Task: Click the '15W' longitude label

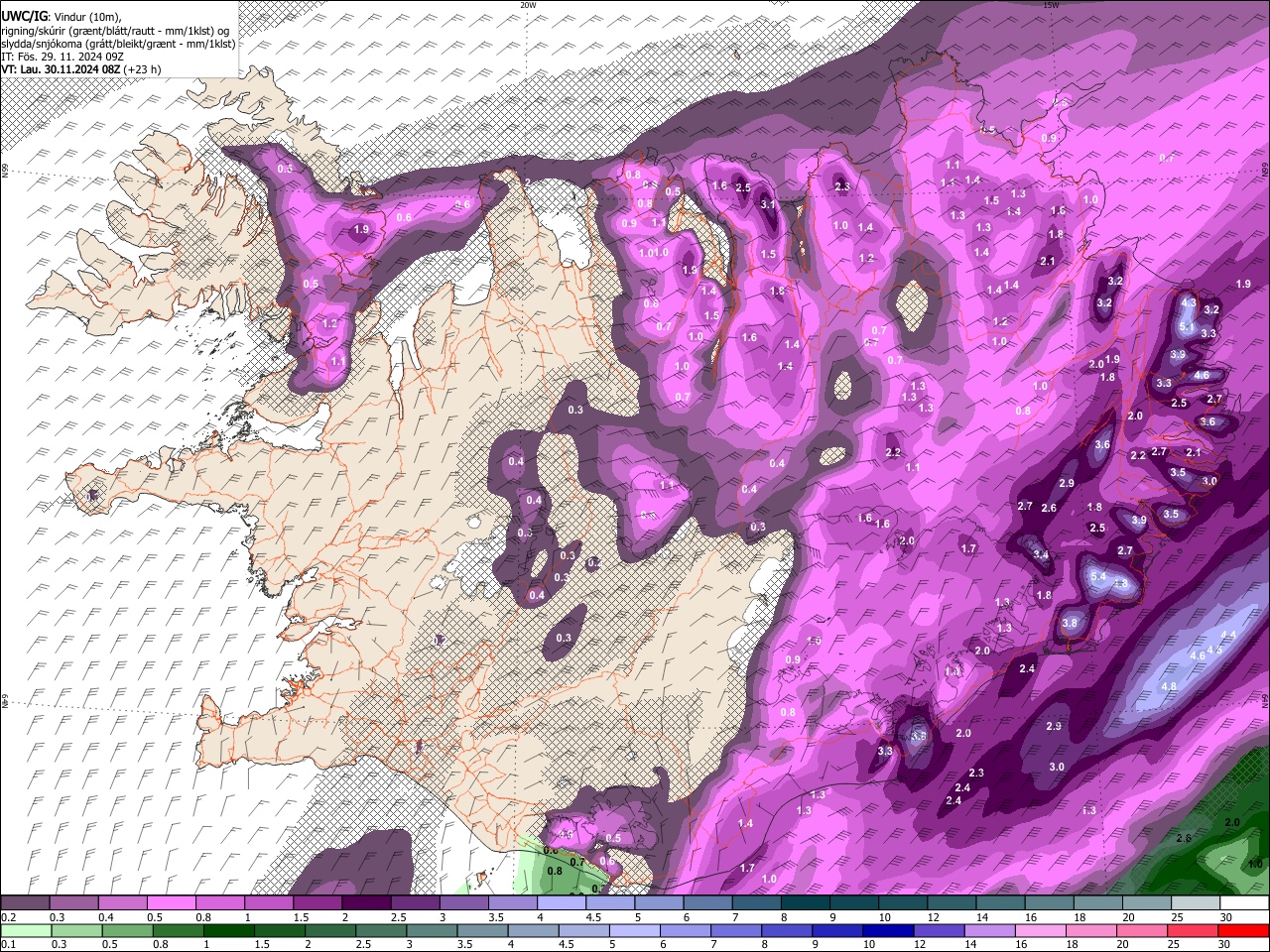Action: 1051,5
